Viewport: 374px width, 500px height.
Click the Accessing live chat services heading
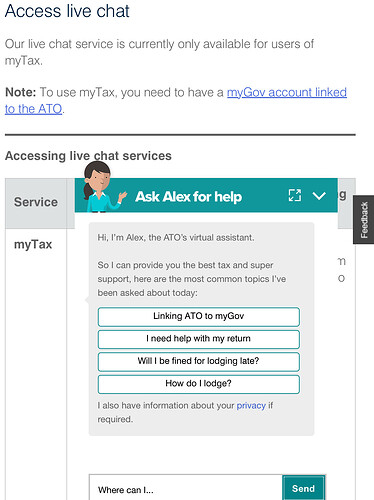tap(88, 156)
